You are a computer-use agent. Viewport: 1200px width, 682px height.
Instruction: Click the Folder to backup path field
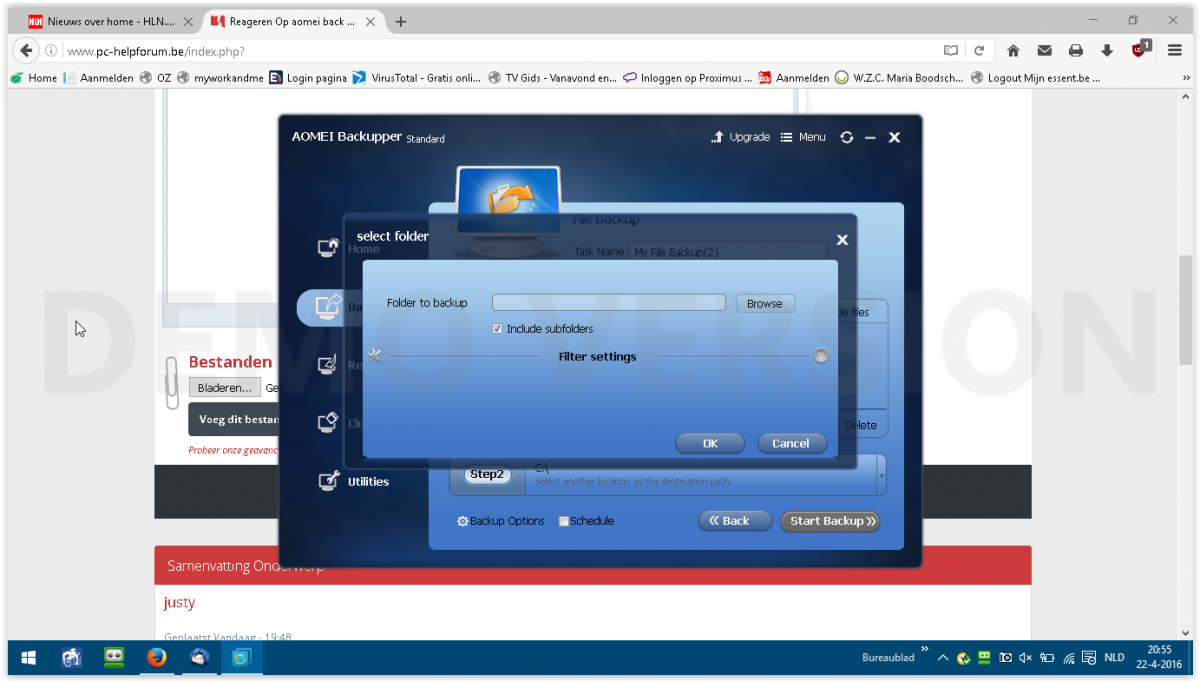(609, 303)
